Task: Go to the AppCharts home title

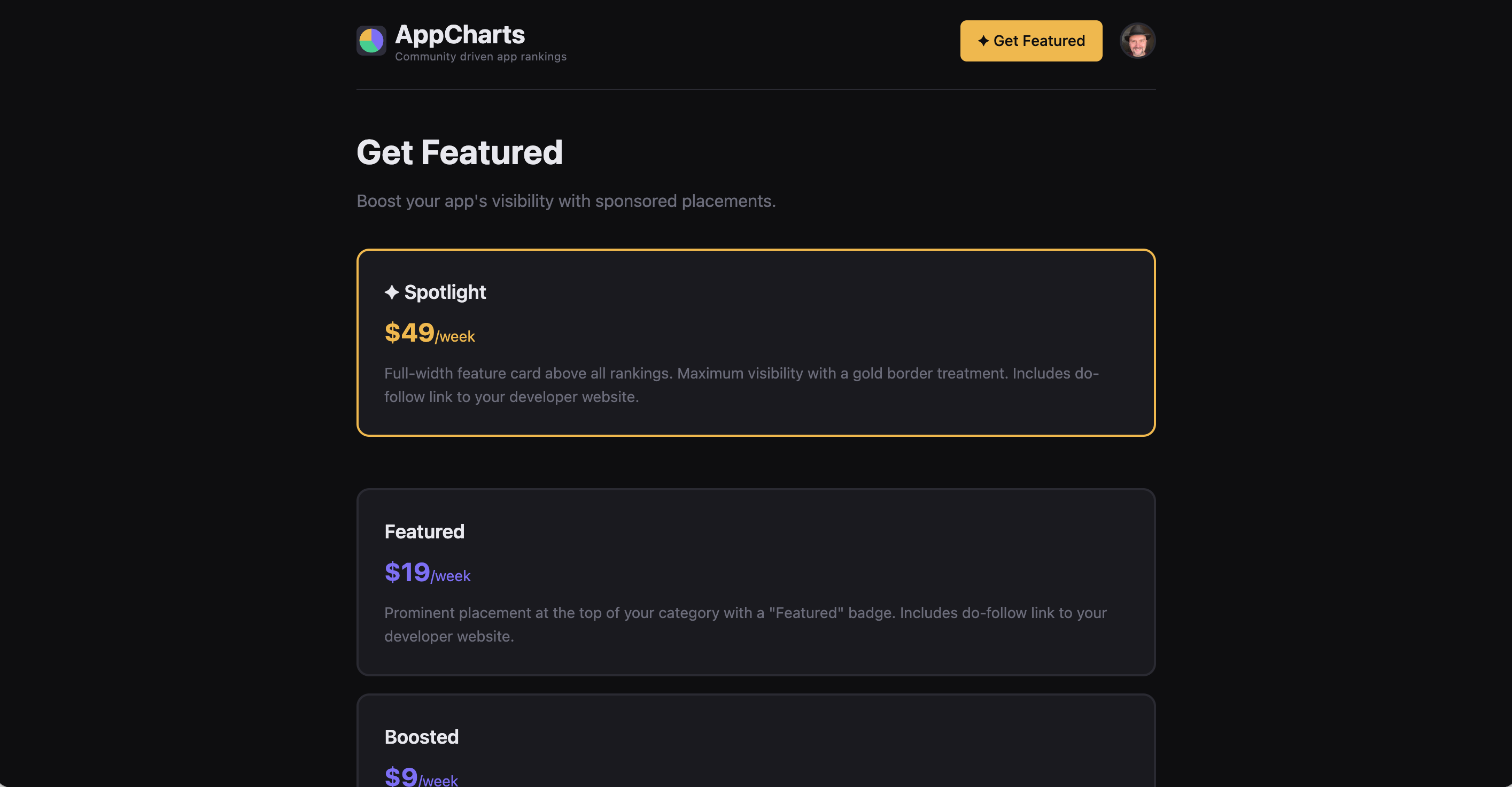Action: point(460,35)
